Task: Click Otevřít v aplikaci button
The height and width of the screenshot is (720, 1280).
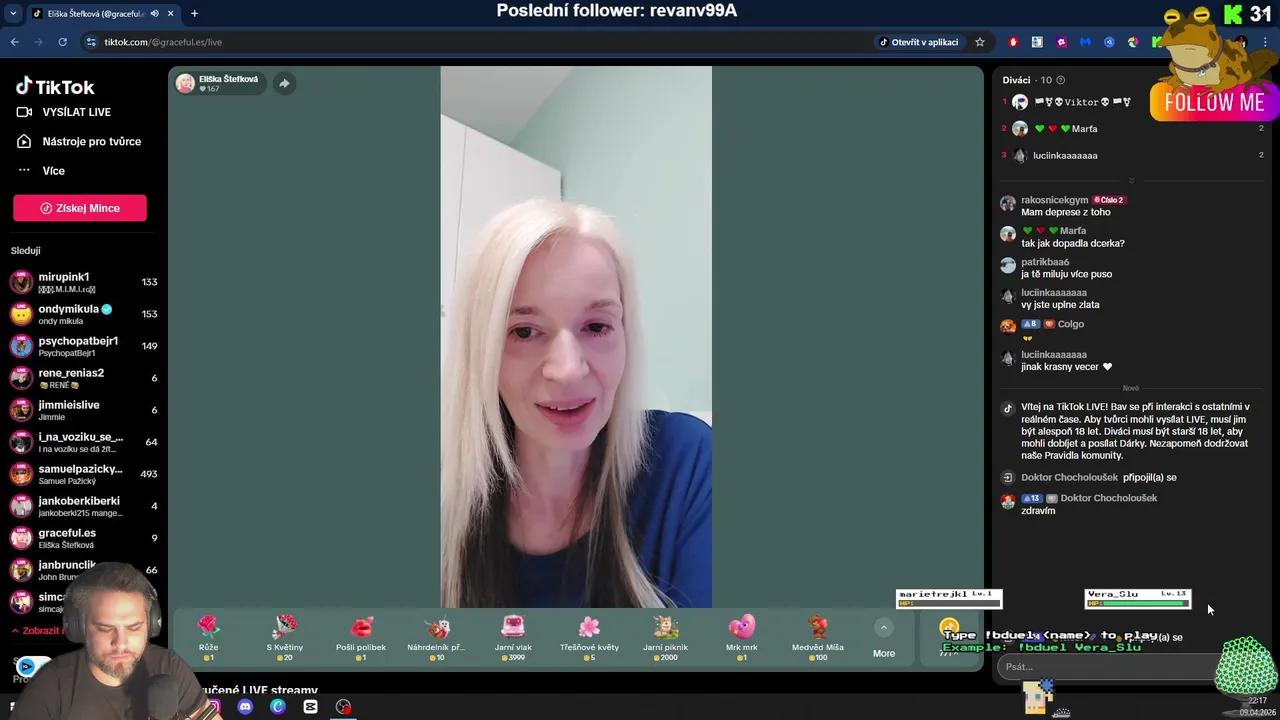Action: click(919, 42)
